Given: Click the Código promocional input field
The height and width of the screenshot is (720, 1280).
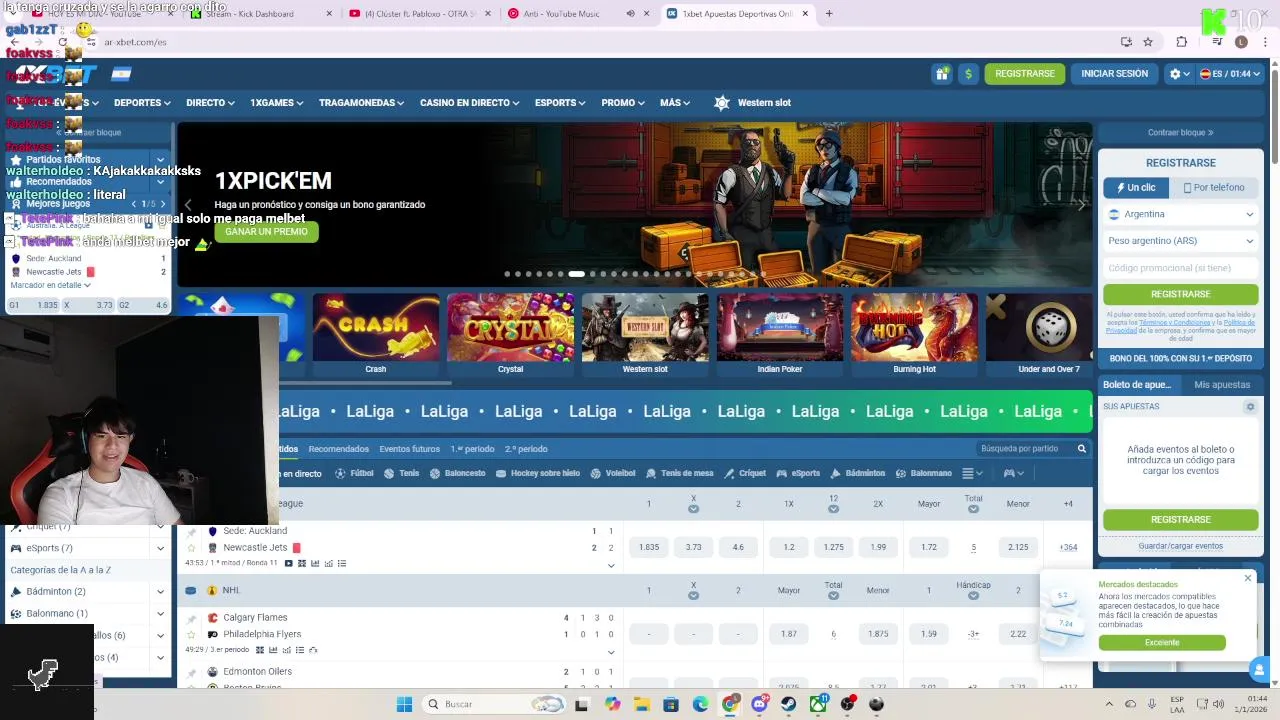Looking at the screenshot, I should coord(1181,268).
